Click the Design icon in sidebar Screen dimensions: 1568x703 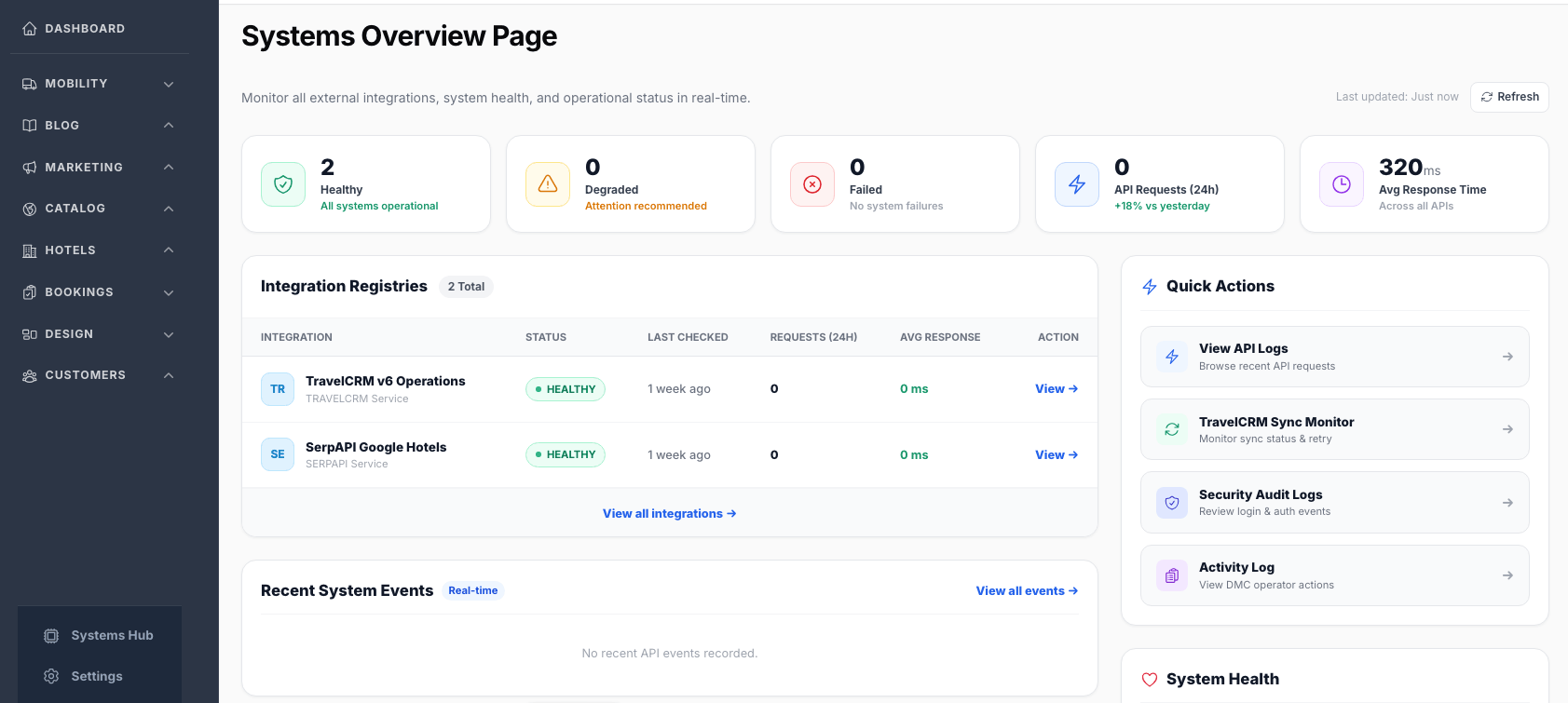30,334
